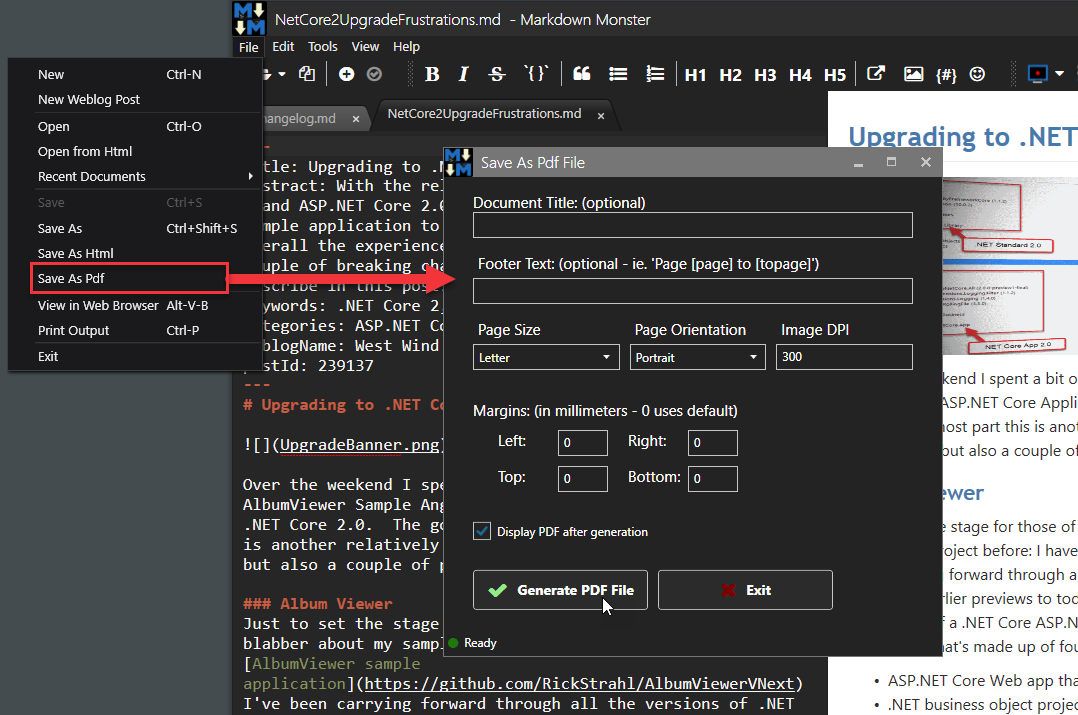The image size is (1078, 715).
Task: Switch to NetCore2UpgradeFrustrations.md tab
Action: pyautogui.click(x=484, y=114)
